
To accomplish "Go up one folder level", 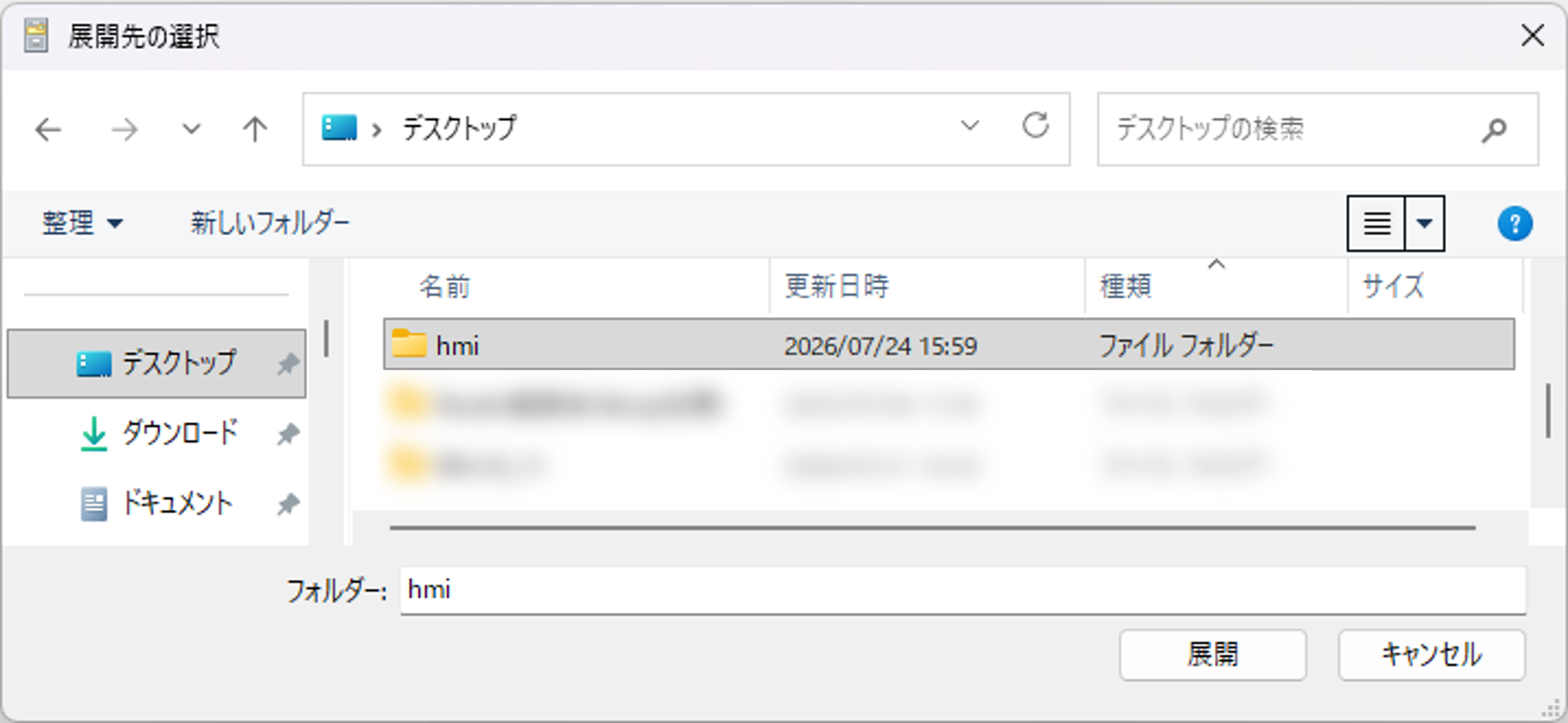I will (x=255, y=129).
